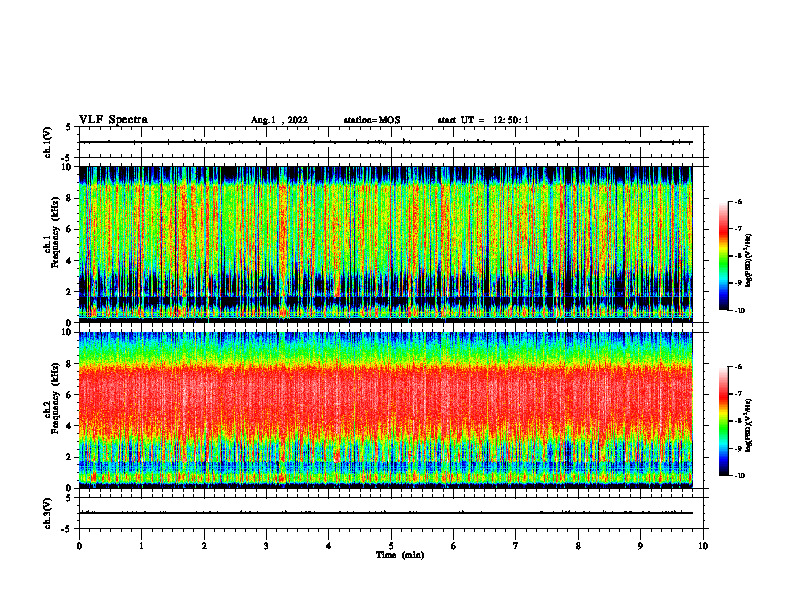Click time-axis tick label "7"
This screenshot has height=612, width=792.
point(516,546)
